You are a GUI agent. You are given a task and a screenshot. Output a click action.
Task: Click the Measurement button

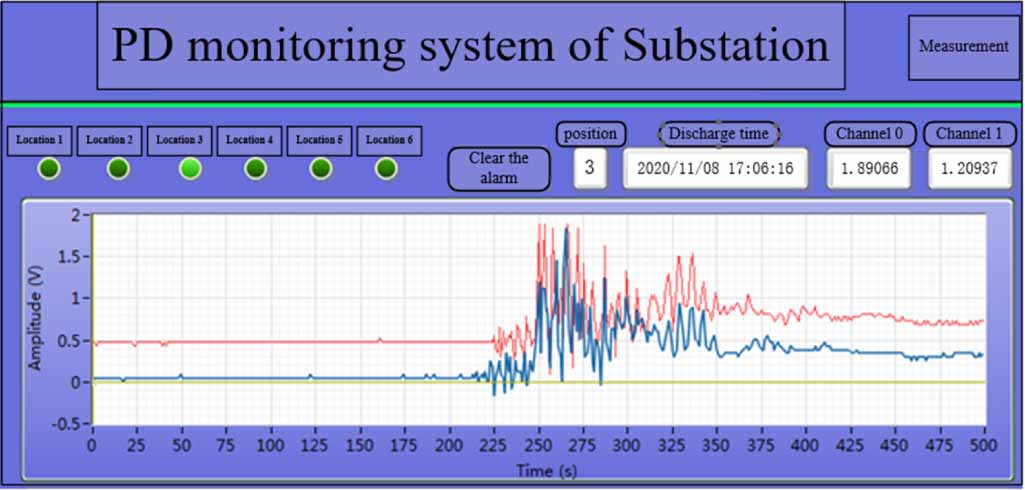964,47
